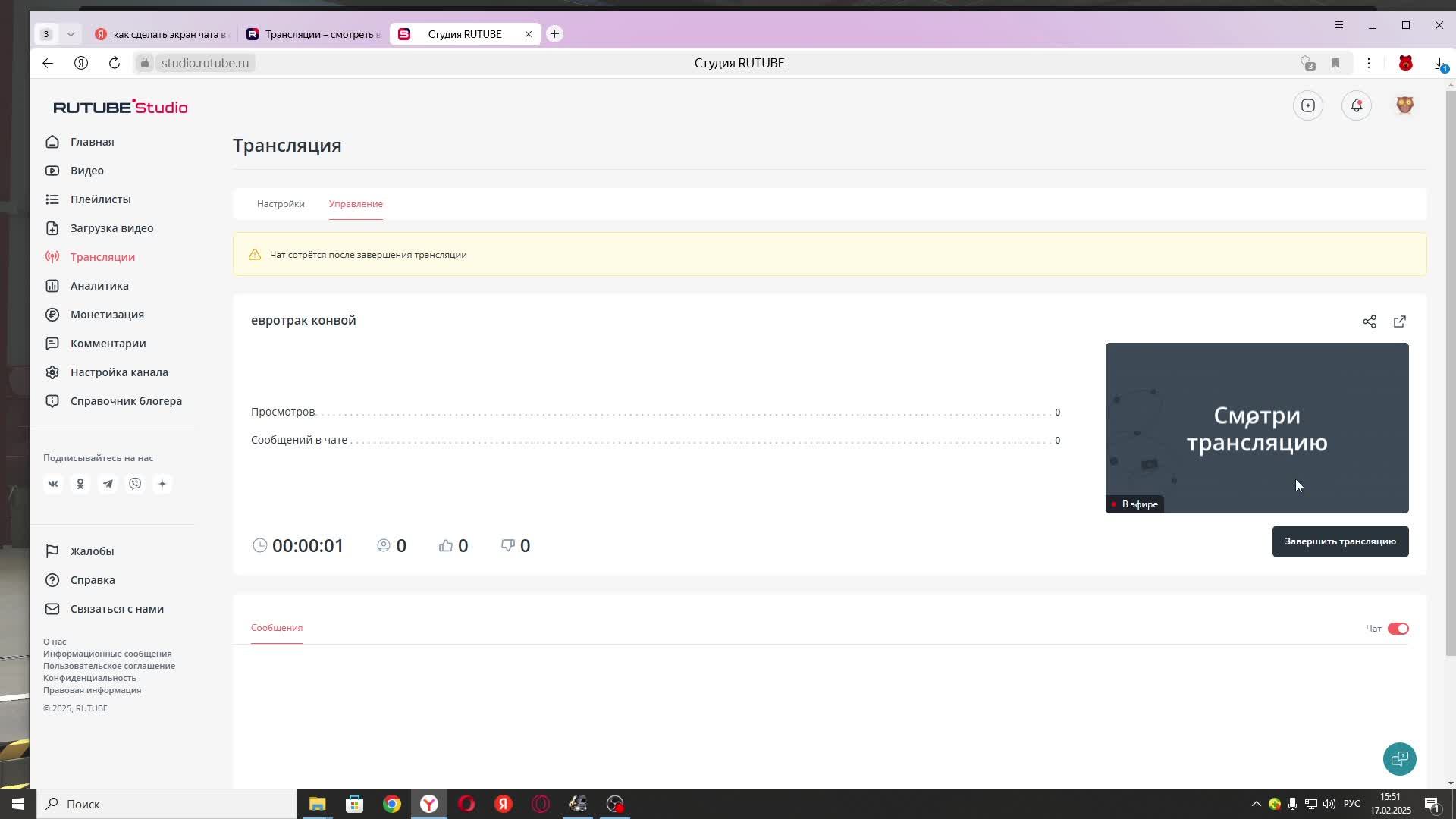Open browser three-dot menu
Viewport: 1456px width, 819px height.
[1369, 63]
